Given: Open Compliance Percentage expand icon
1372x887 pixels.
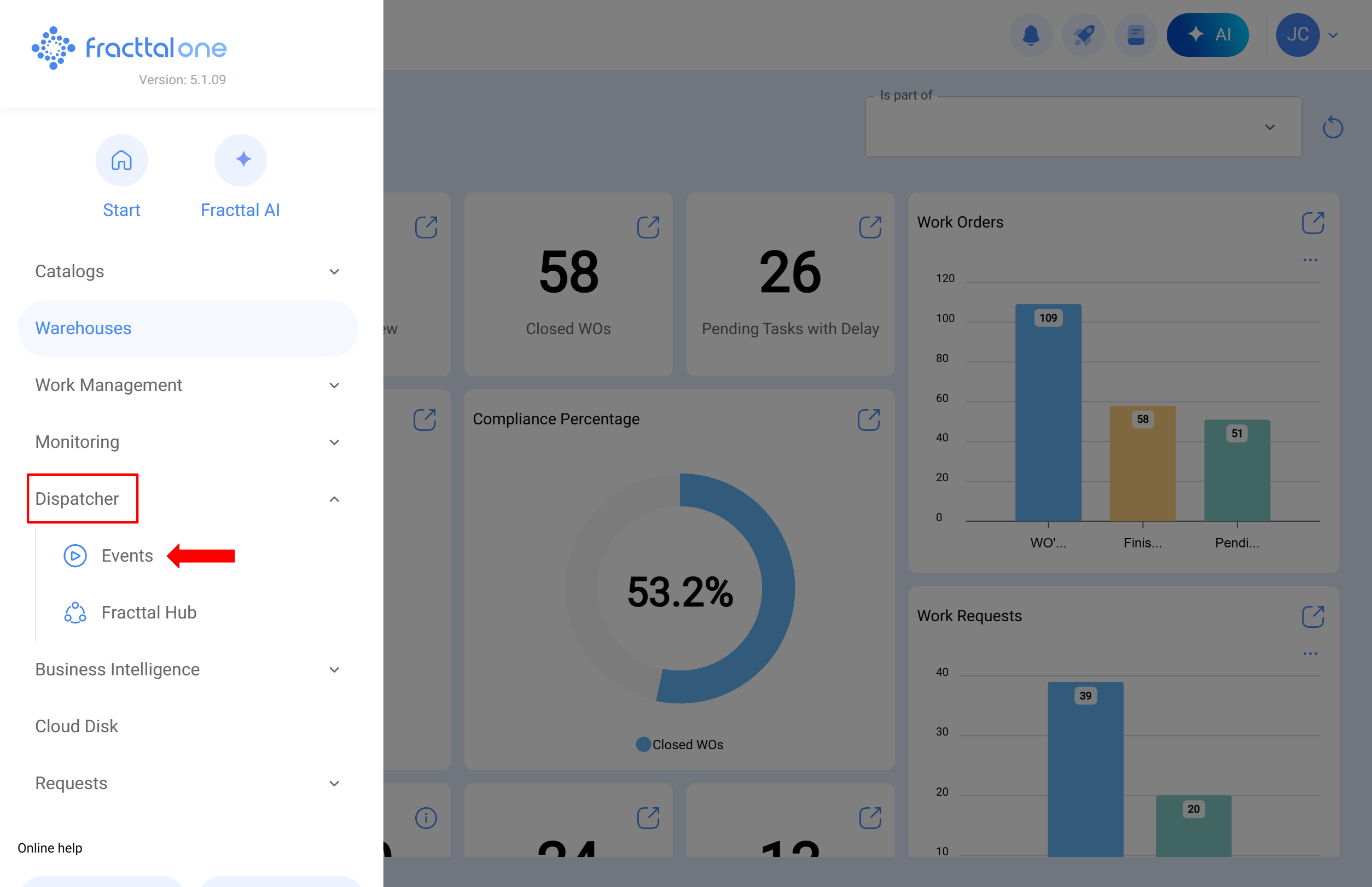Looking at the screenshot, I should 868,420.
